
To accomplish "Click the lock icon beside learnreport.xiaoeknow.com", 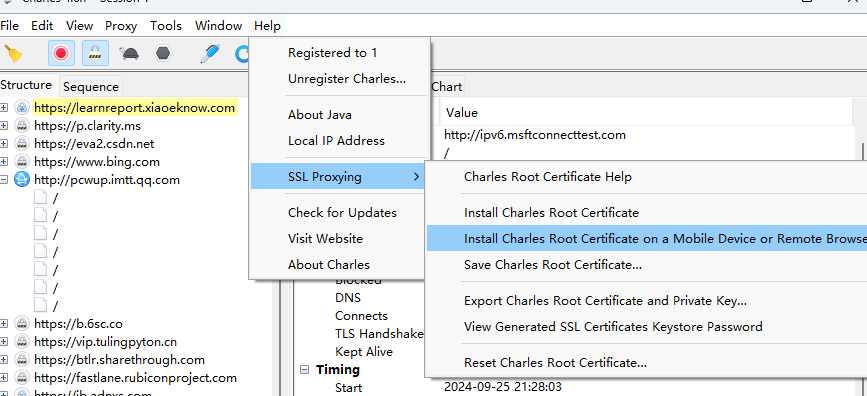I will click(x=22, y=107).
